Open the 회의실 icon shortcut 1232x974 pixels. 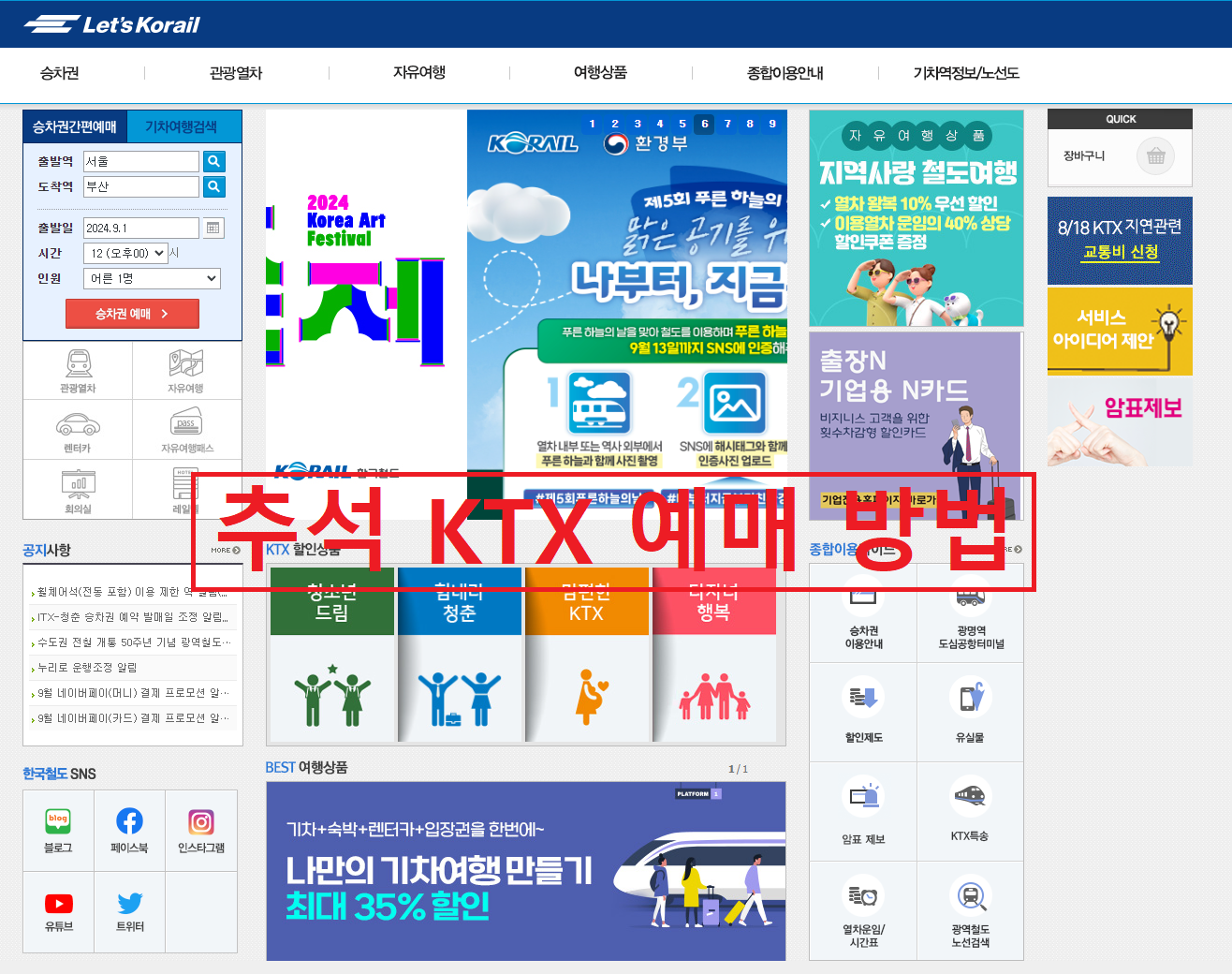[x=79, y=482]
